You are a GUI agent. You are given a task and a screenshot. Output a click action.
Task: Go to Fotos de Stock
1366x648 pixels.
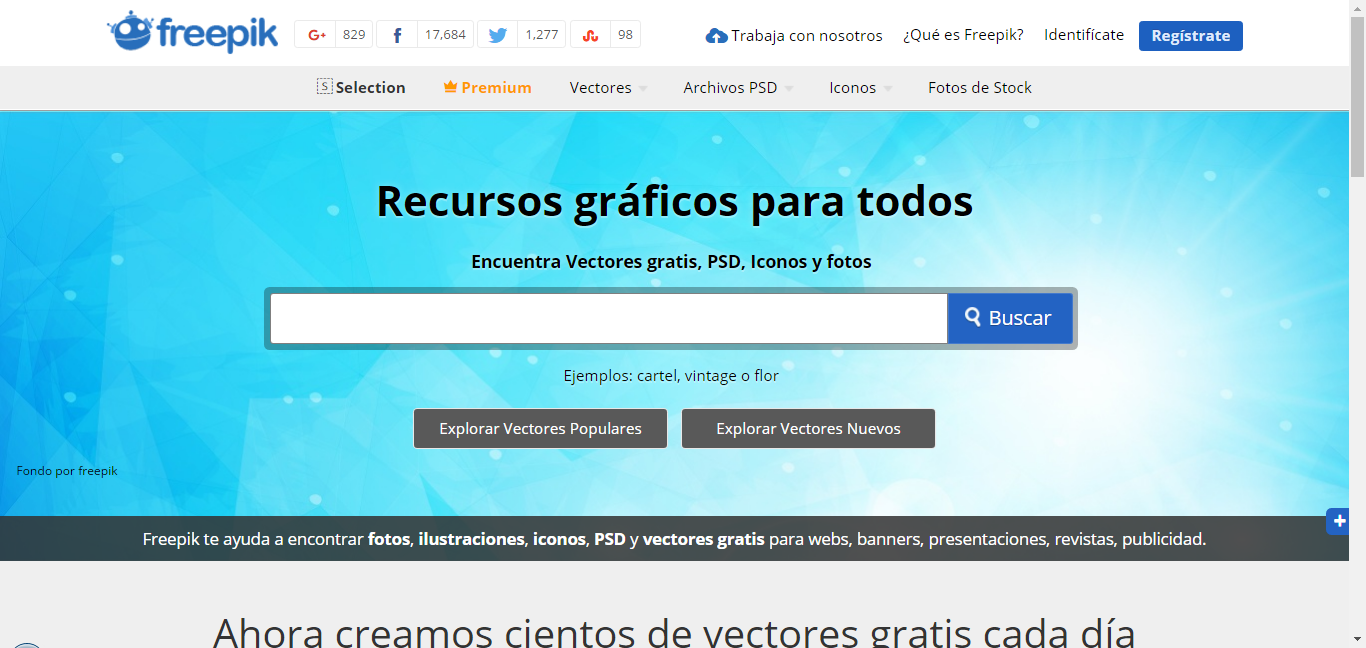tap(979, 88)
